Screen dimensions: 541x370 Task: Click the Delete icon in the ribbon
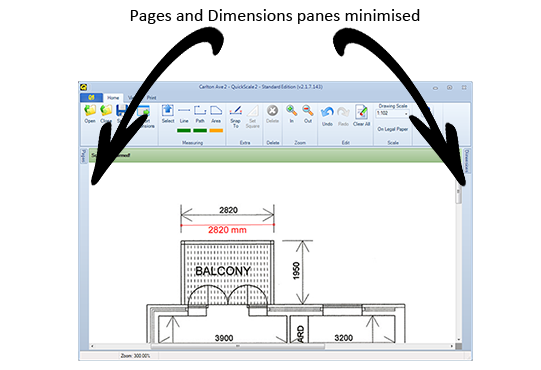273,114
